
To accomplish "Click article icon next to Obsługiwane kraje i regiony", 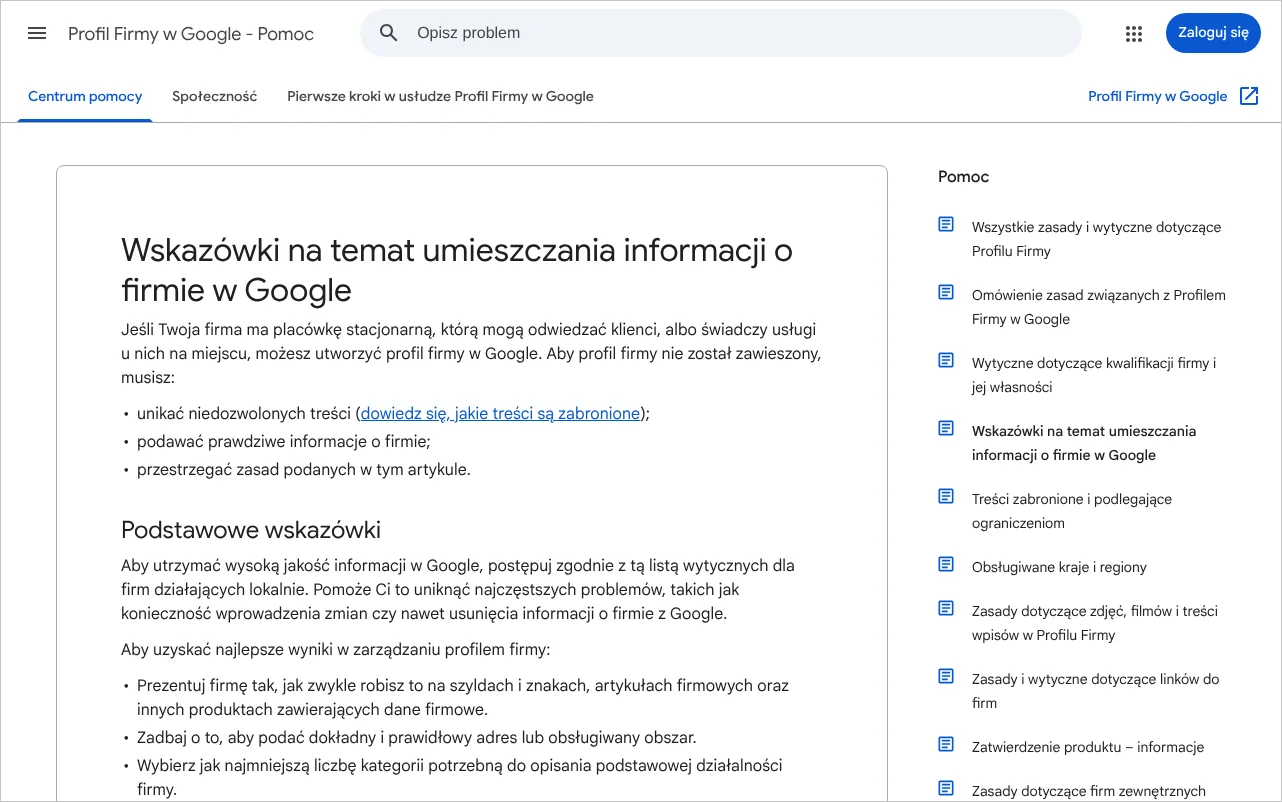I will 946,564.
